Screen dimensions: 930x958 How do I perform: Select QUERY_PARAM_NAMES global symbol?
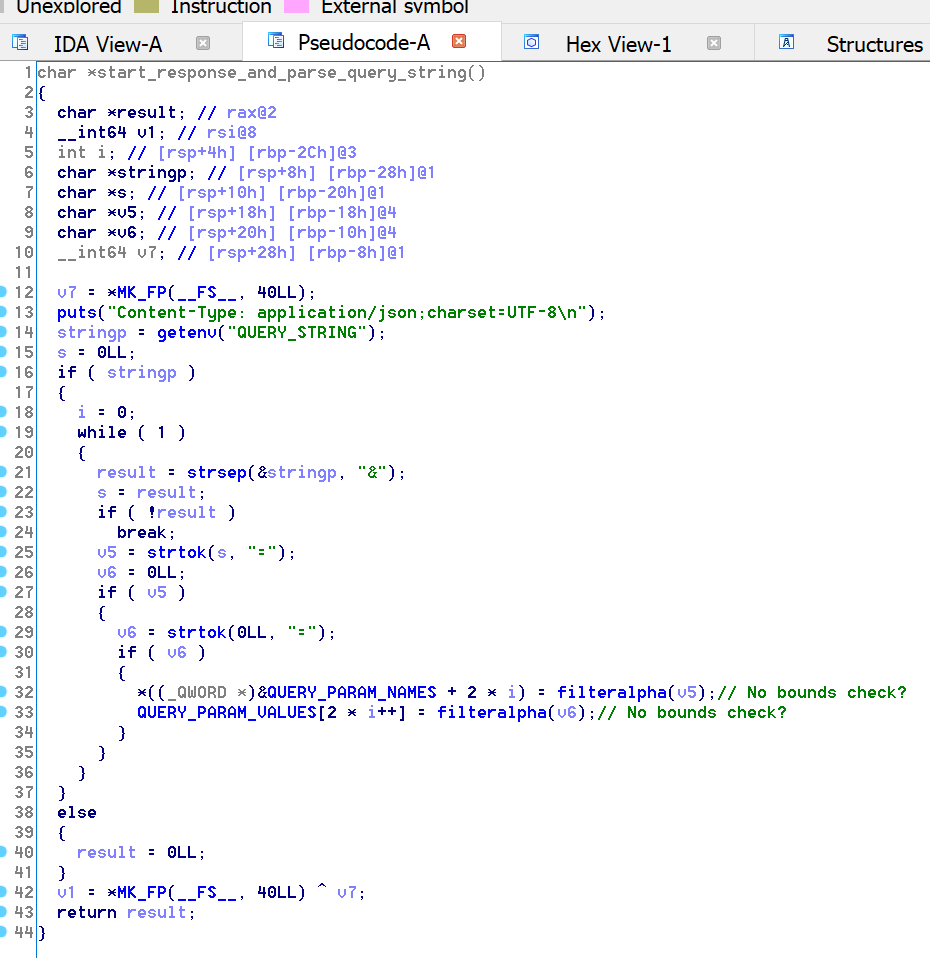tap(352, 692)
